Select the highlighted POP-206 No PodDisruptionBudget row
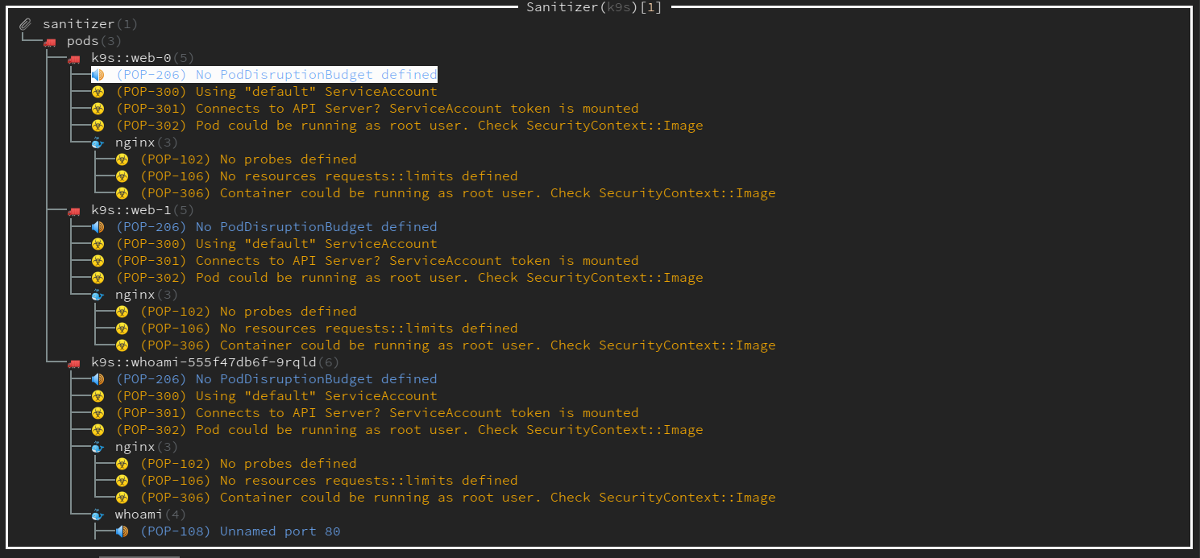 276,75
